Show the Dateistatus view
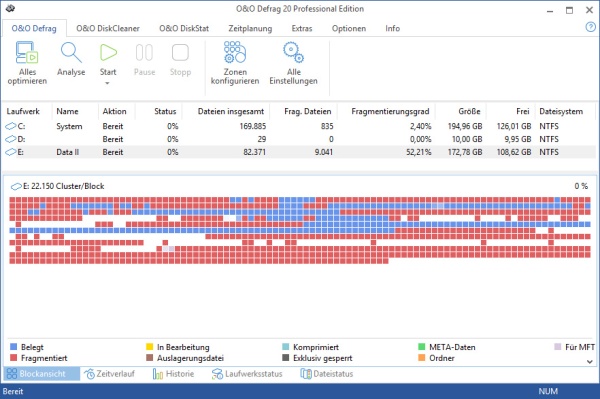The image size is (600, 399). click(327, 374)
